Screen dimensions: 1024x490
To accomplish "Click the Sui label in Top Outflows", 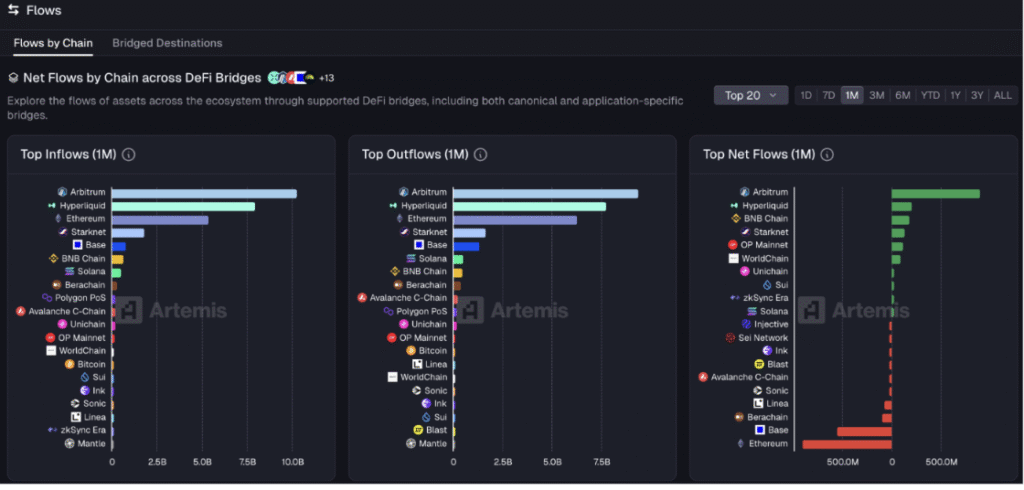I will click(x=440, y=417).
